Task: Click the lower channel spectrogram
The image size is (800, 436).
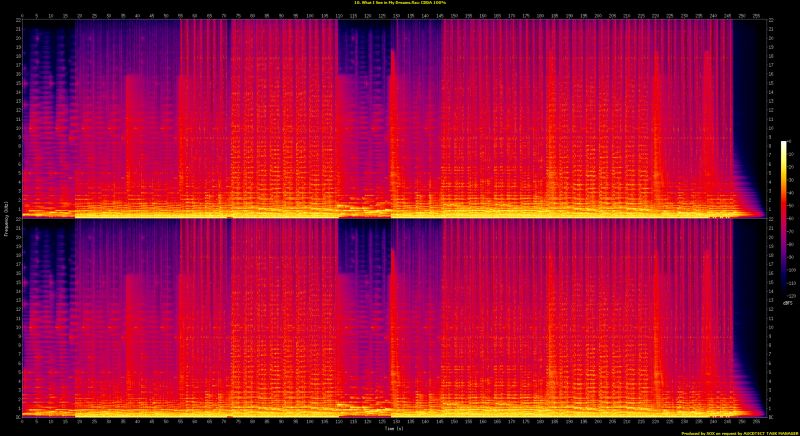Action: click(x=390, y=318)
